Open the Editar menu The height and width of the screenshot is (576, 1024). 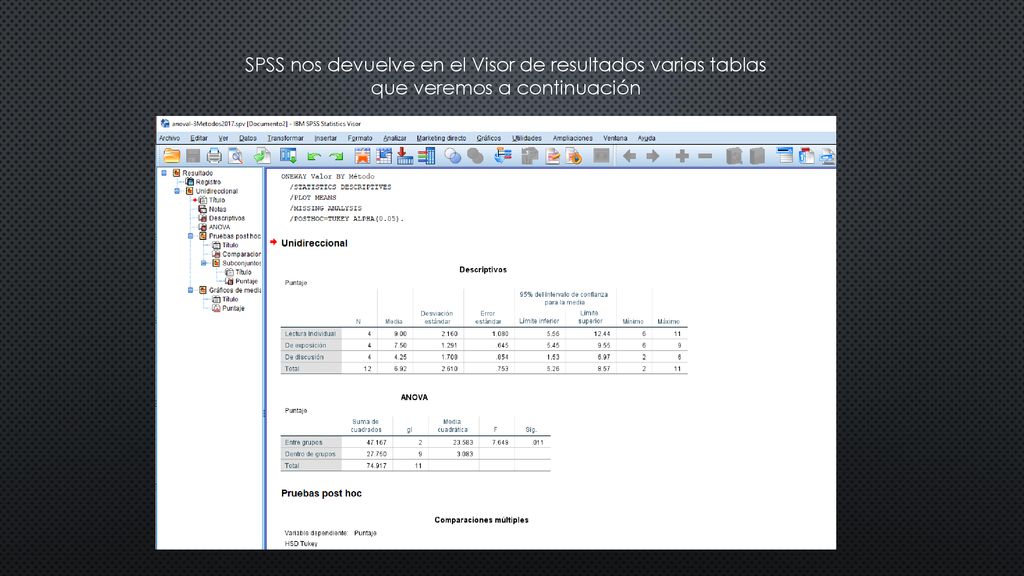pyautogui.click(x=199, y=138)
